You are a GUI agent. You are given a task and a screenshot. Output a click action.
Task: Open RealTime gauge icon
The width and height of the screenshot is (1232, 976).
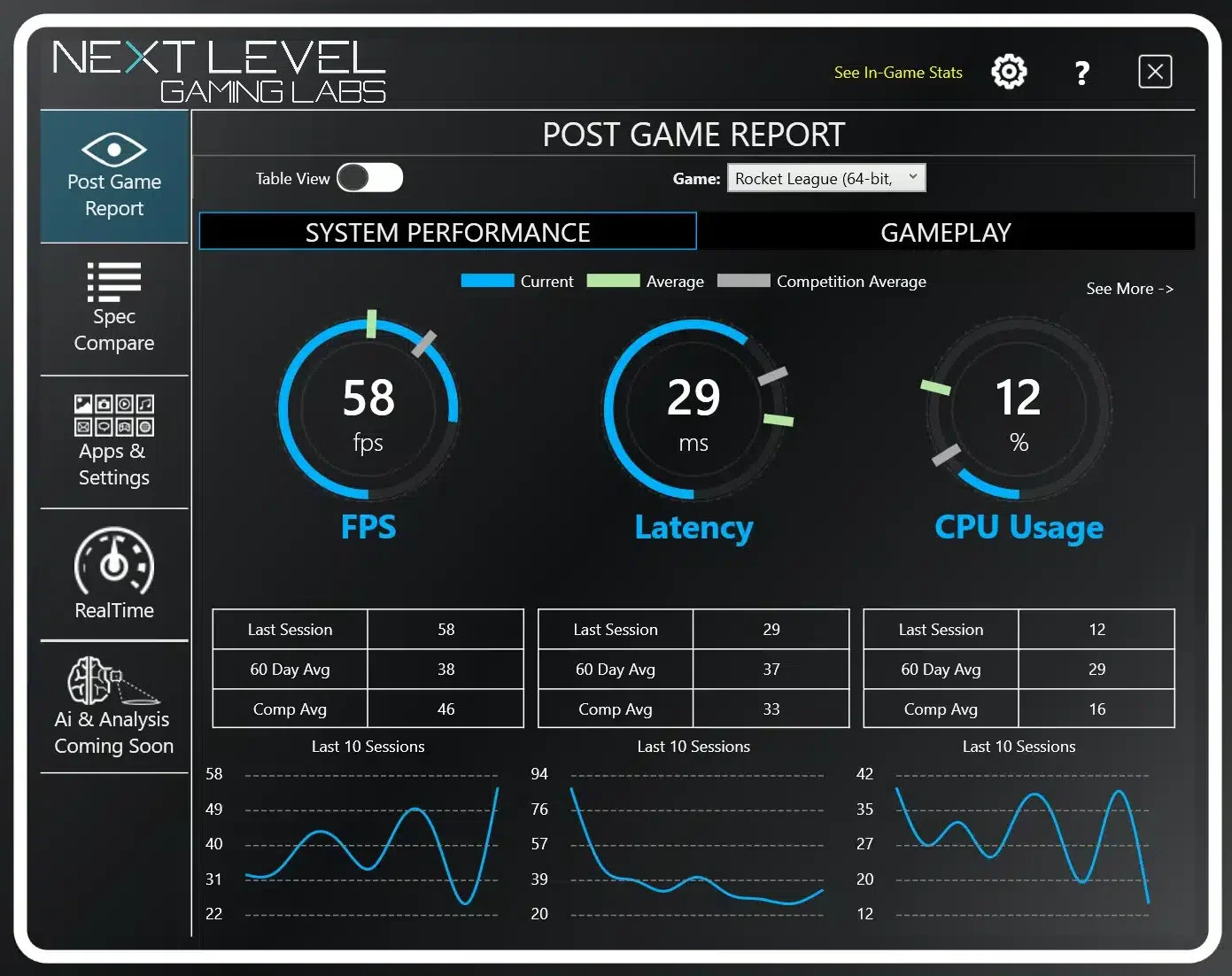(x=114, y=562)
